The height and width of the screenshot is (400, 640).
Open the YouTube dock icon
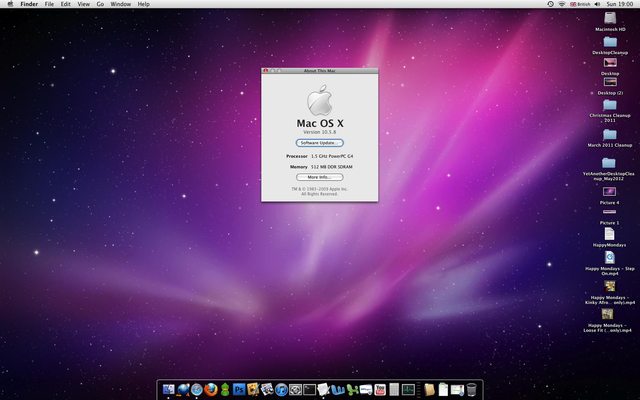pos(379,389)
